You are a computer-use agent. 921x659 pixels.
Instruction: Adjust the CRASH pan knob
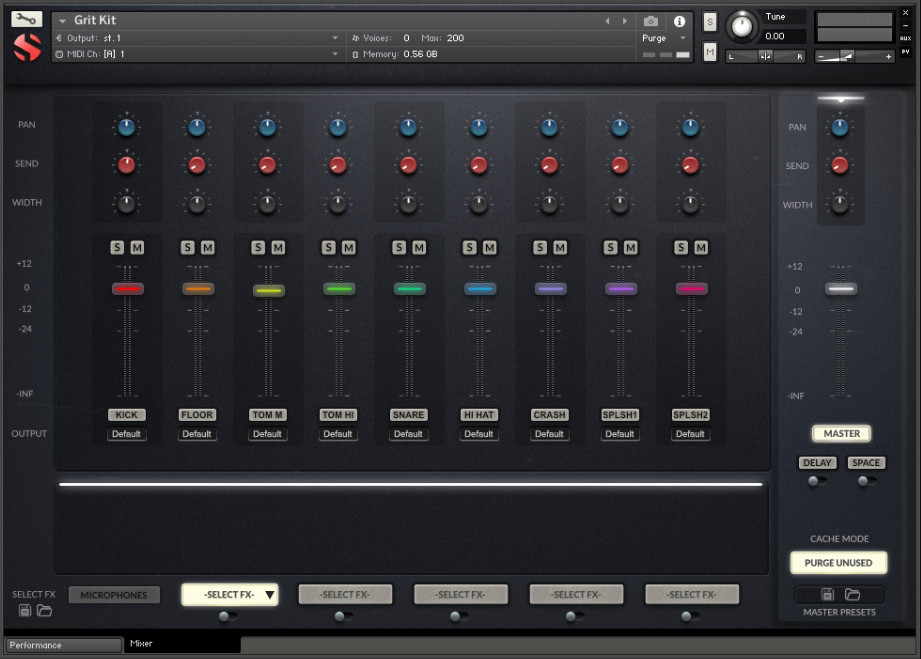549,127
